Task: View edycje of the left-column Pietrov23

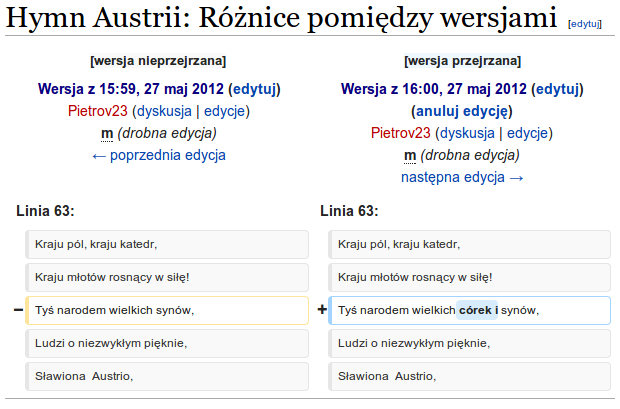Action: point(224,111)
